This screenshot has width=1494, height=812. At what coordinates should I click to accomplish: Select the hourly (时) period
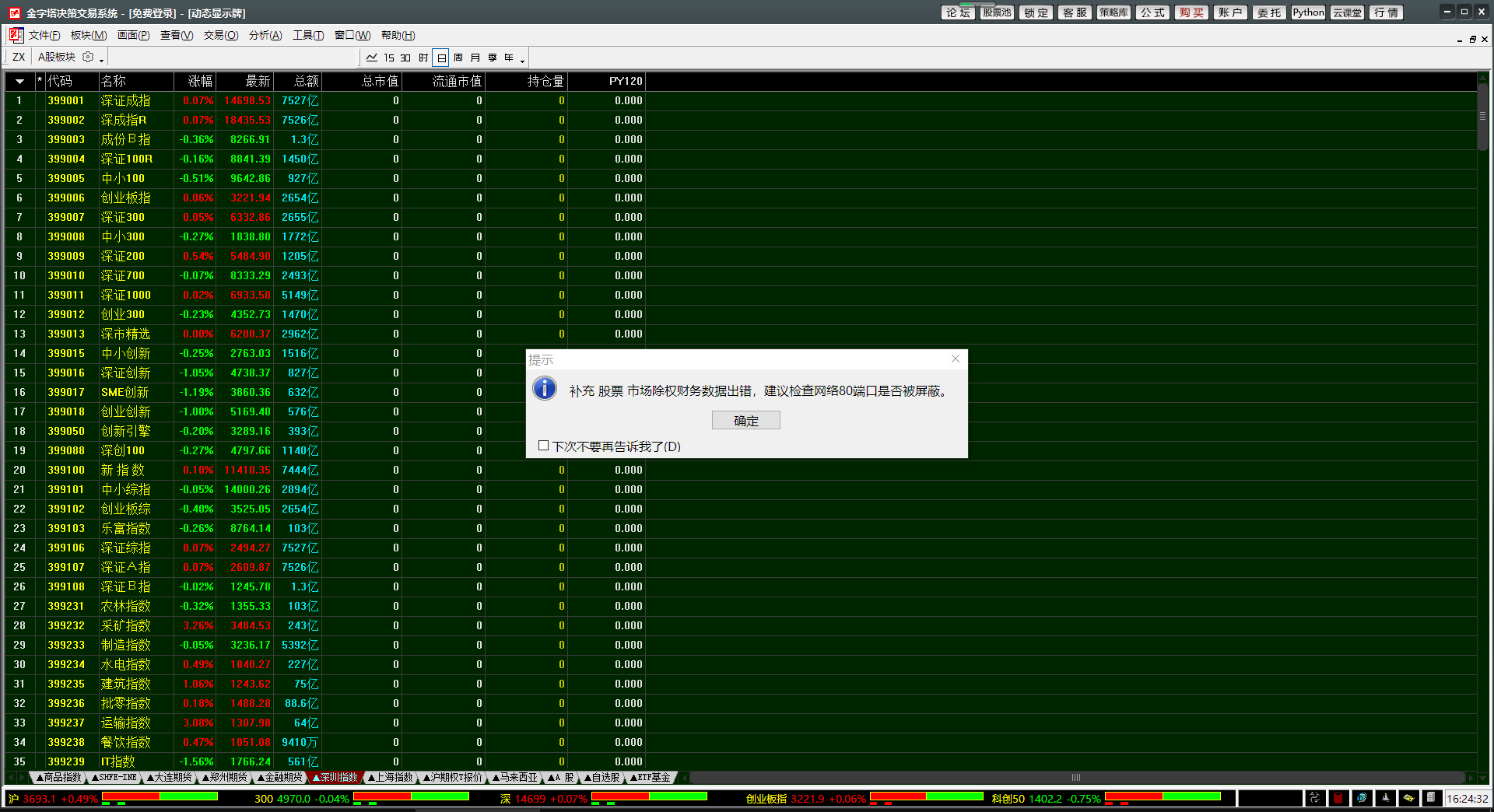point(423,58)
